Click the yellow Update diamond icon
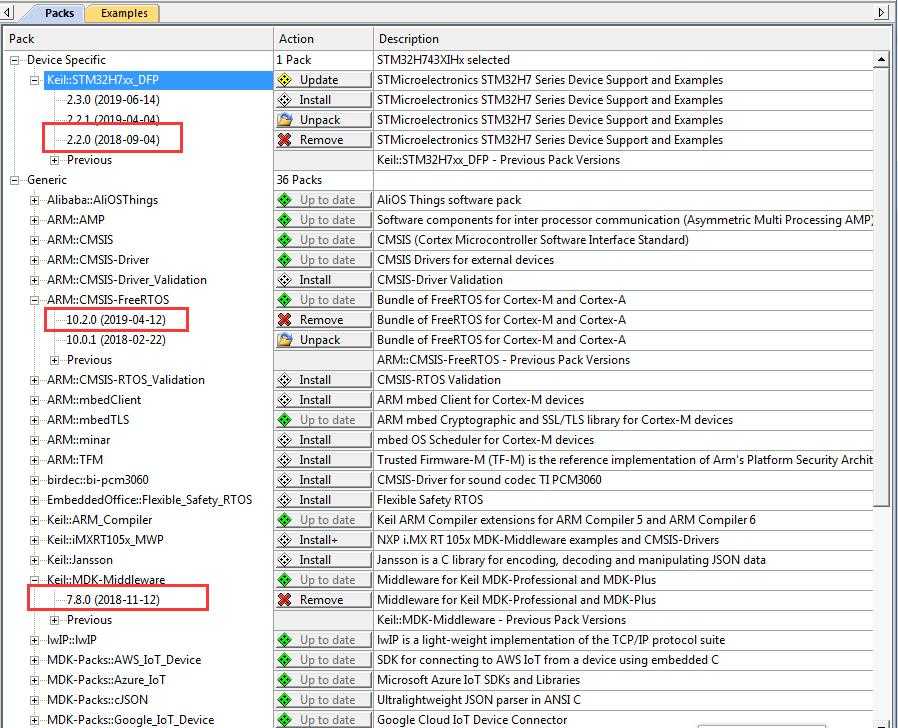The image size is (898, 728). tap(285, 80)
